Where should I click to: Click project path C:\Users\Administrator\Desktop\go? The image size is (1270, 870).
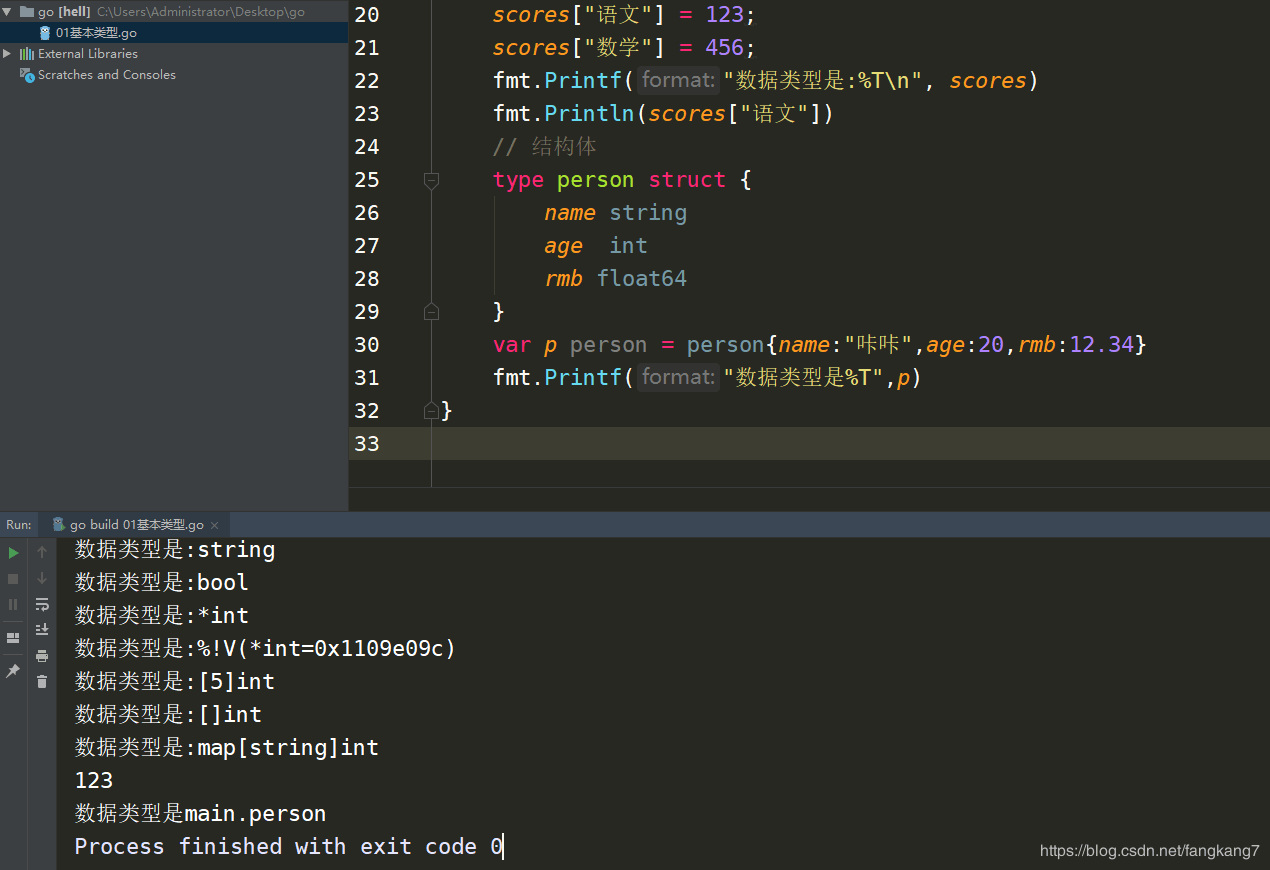click(201, 12)
